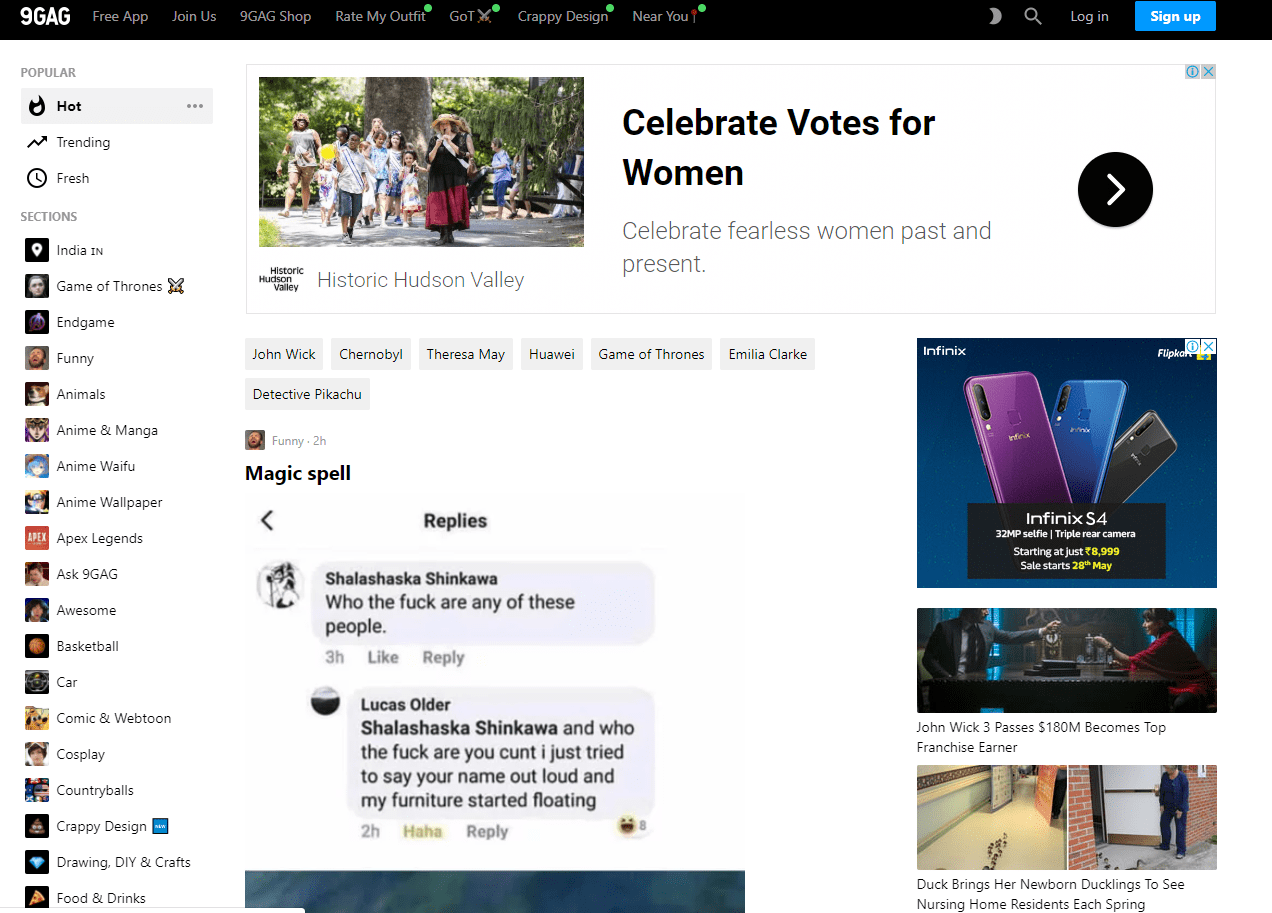Select the Chernobyl tag
This screenshot has width=1272, height=913.
coord(371,354)
